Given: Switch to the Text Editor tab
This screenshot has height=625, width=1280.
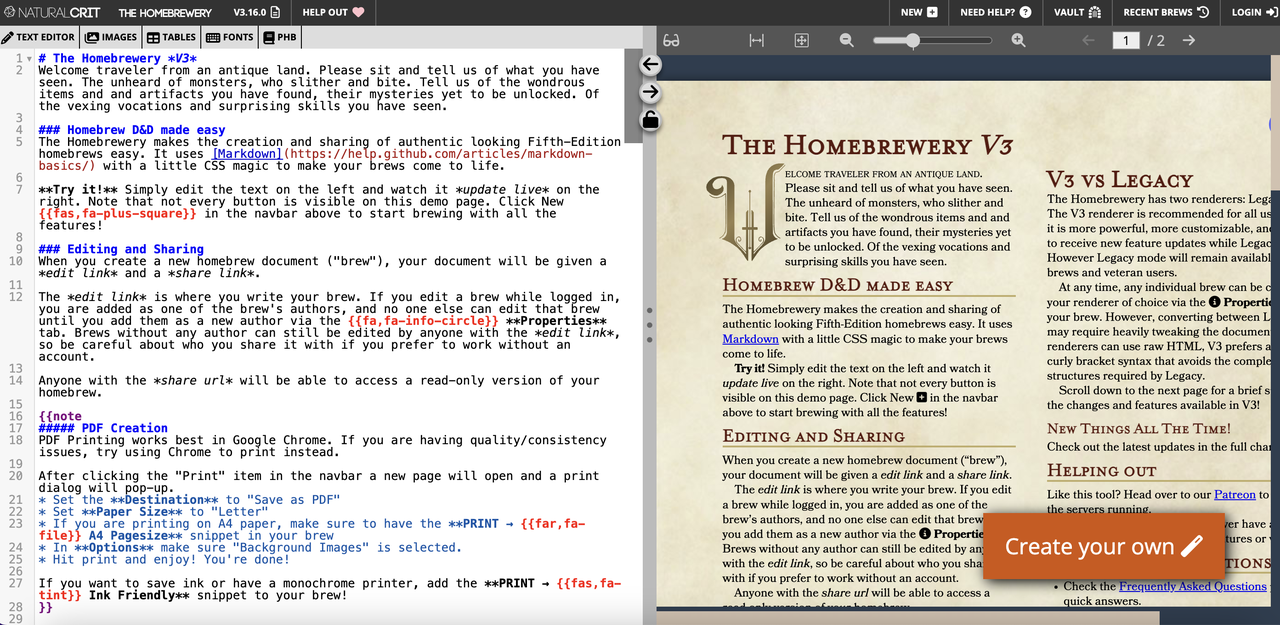Looking at the screenshot, I should [x=39, y=37].
